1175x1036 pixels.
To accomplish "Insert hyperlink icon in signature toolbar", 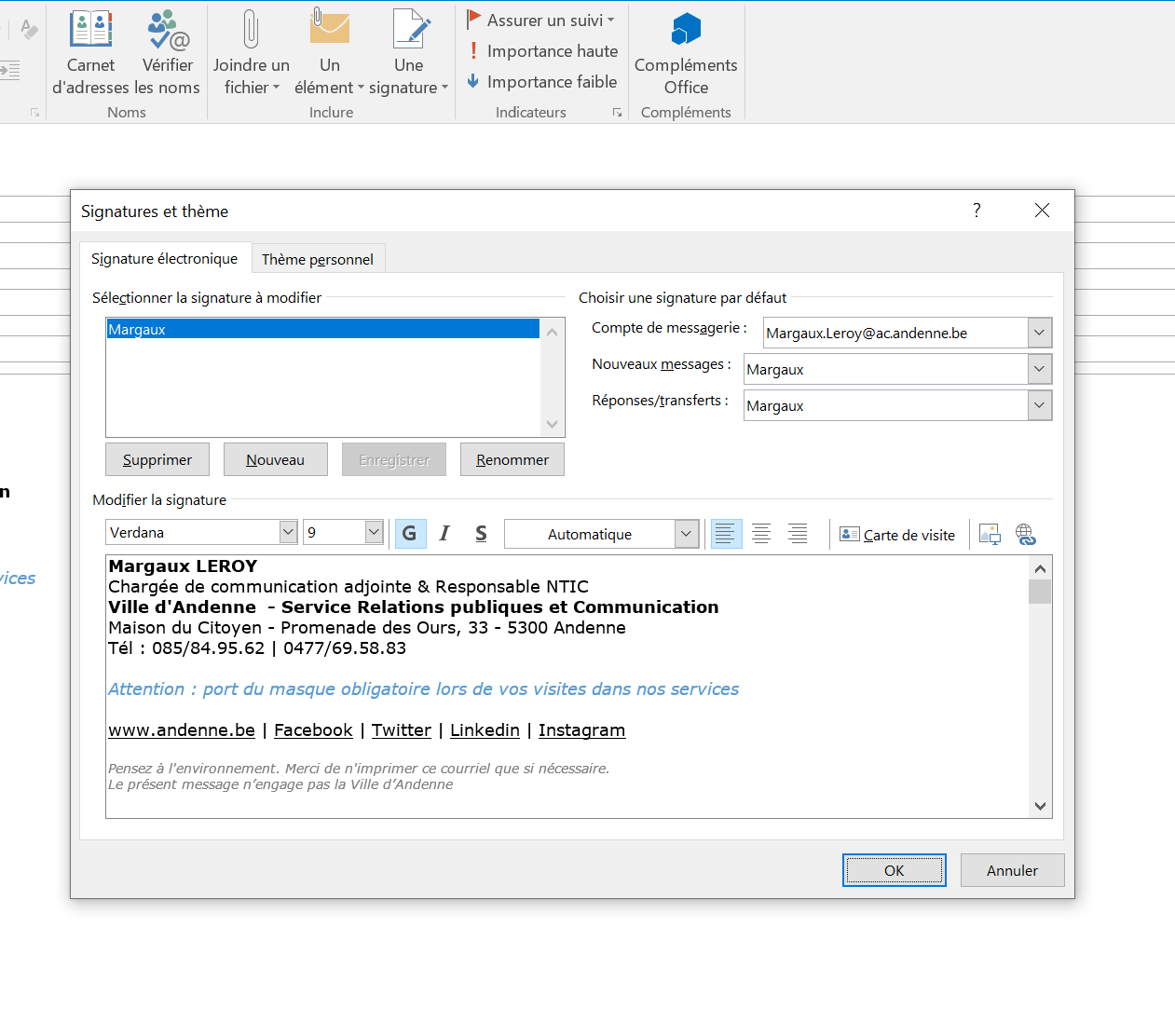I will [1025, 535].
